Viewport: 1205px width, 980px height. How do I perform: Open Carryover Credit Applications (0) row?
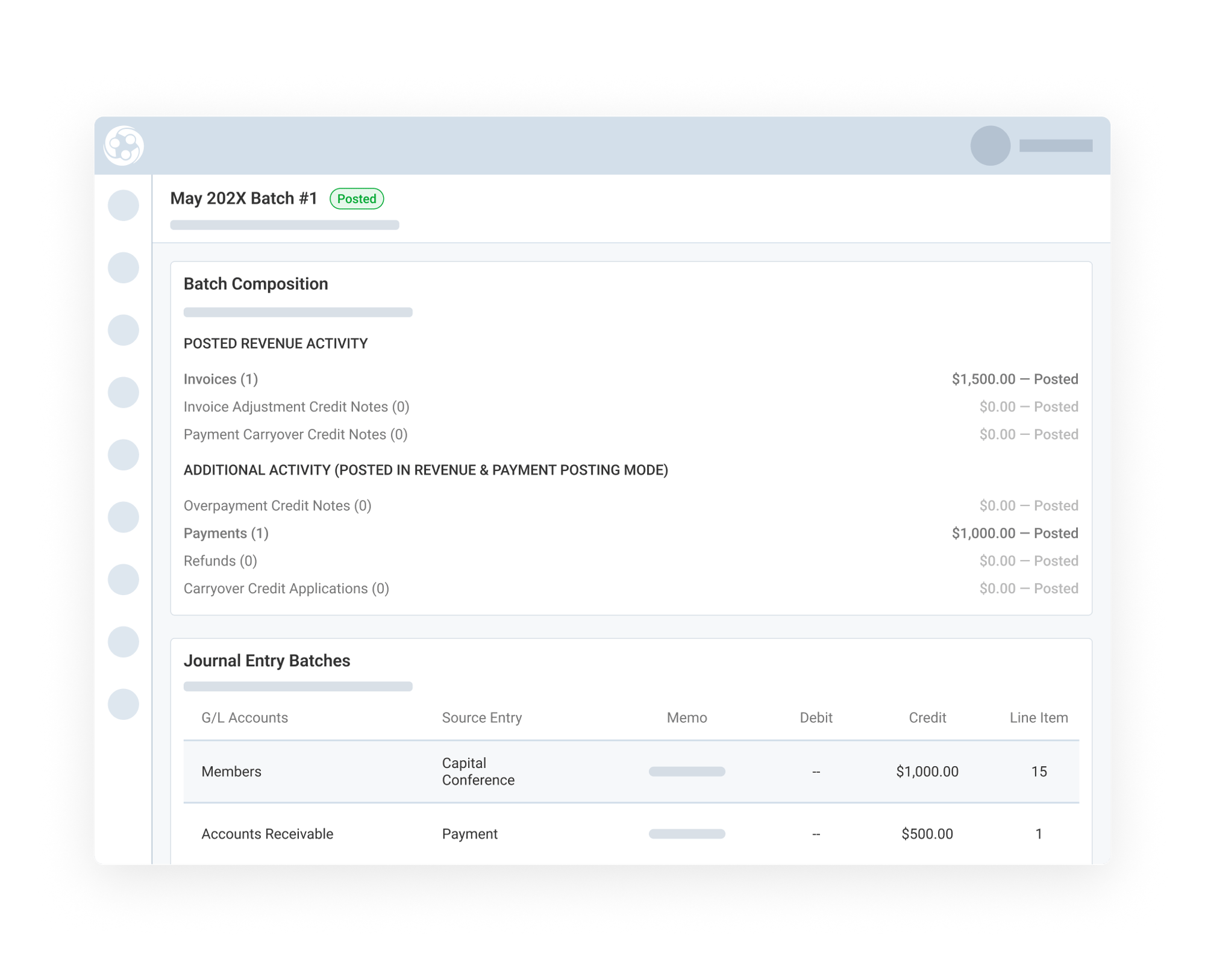631,588
